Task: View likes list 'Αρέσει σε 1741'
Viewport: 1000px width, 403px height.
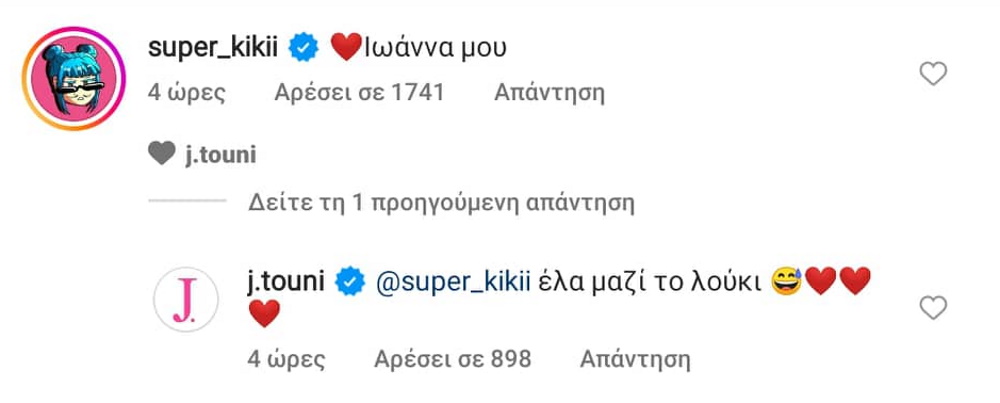Action: [x=359, y=93]
